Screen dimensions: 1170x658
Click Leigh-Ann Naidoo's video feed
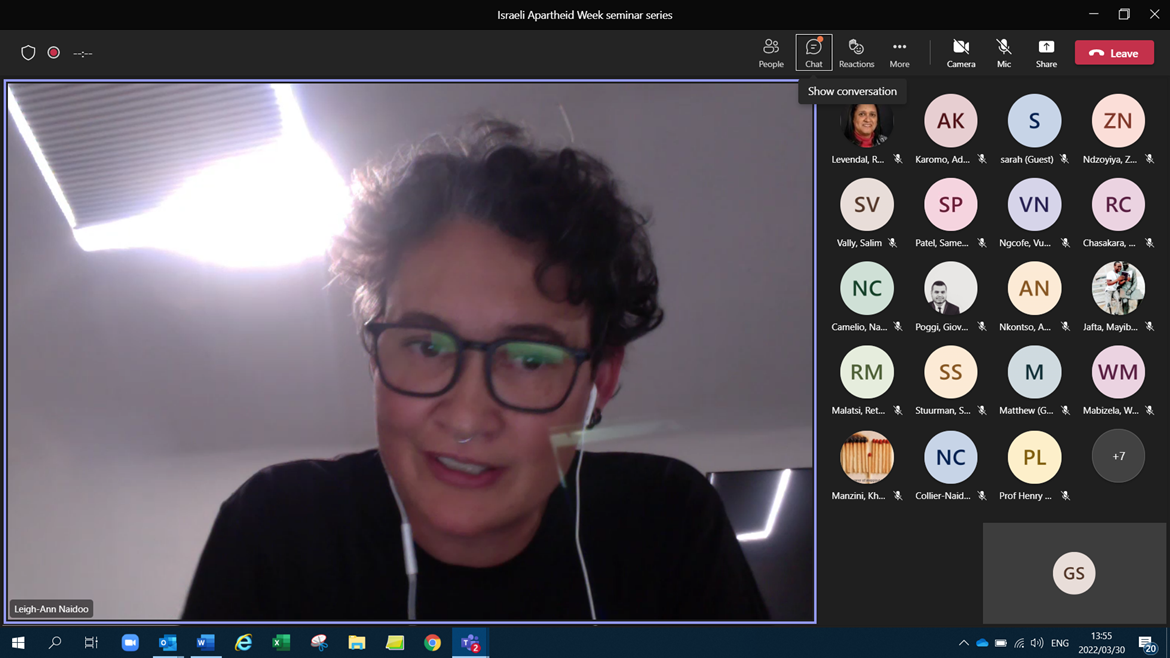click(x=410, y=351)
